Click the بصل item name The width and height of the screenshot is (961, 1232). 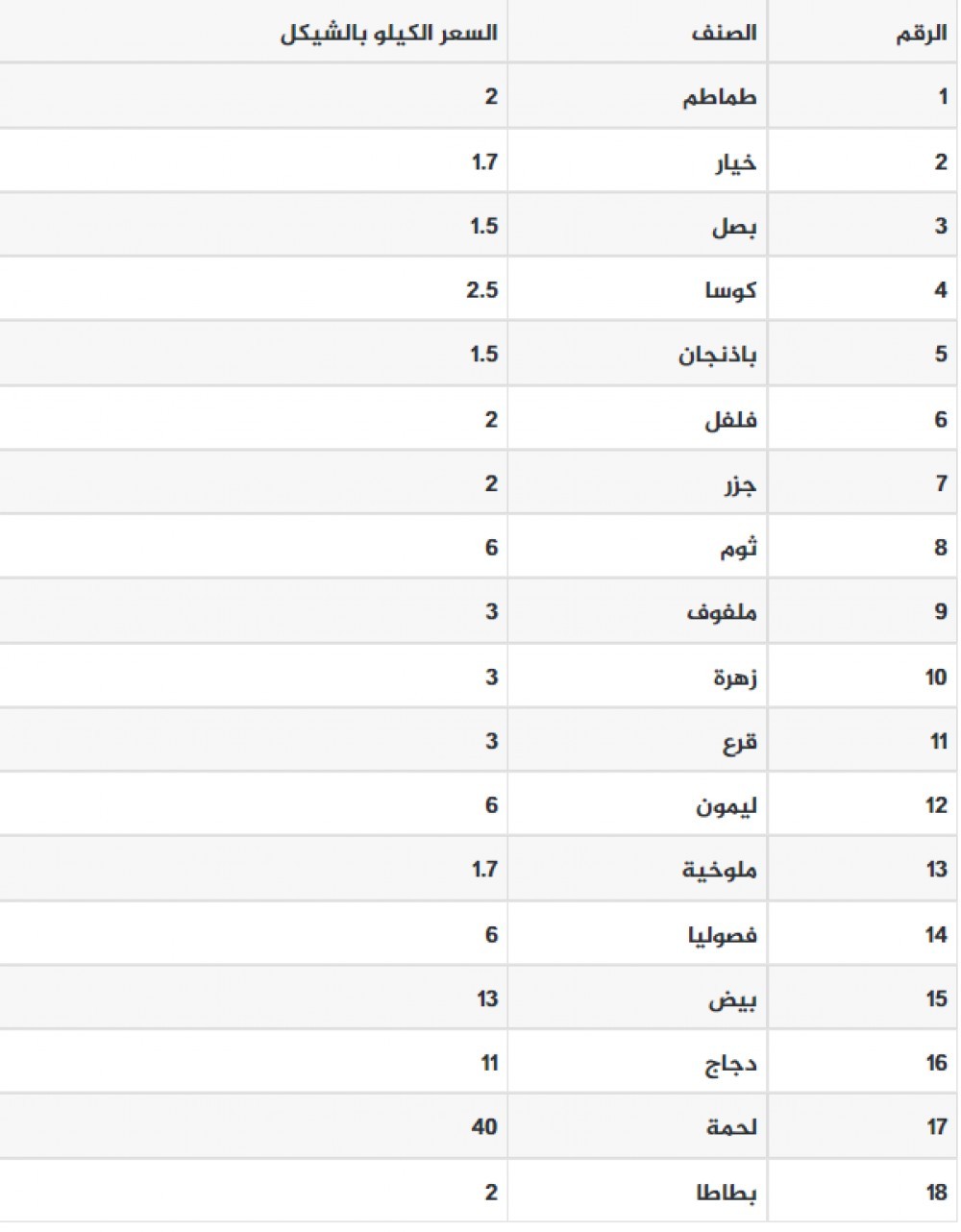pyautogui.click(x=734, y=228)
